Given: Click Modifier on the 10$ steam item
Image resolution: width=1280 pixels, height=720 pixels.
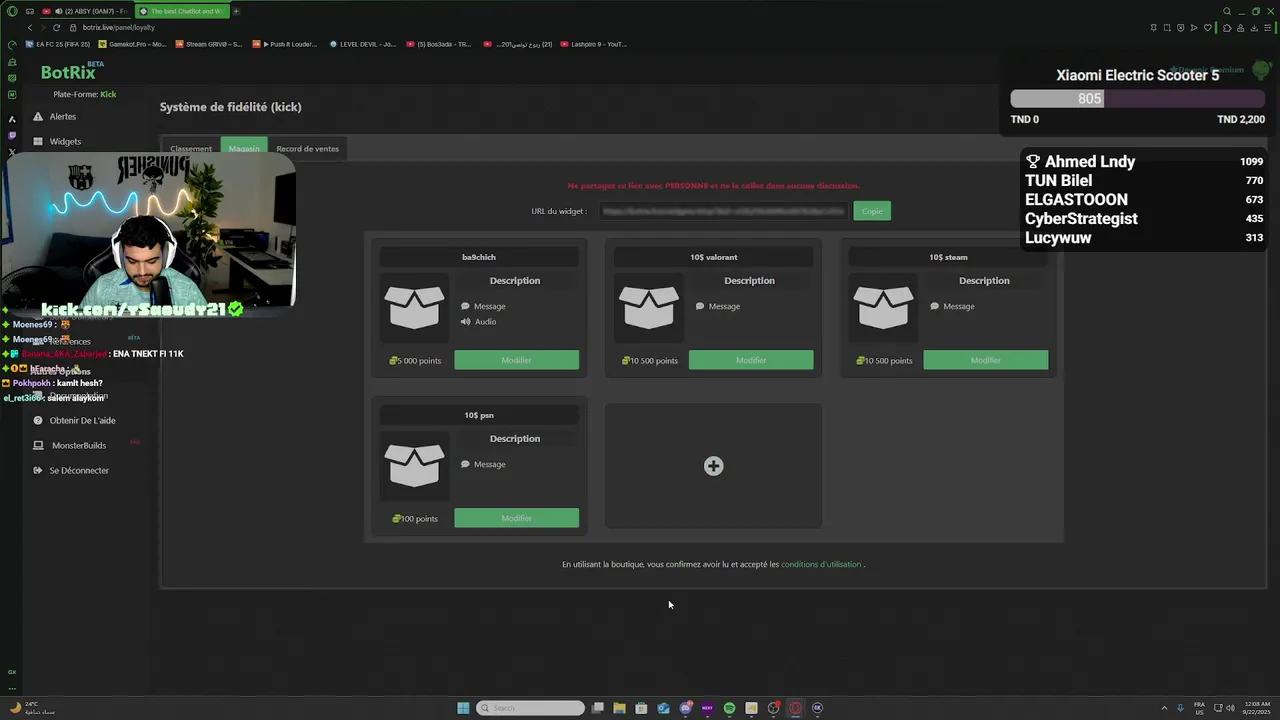Looking at the screenshot, I should point(986,360).
